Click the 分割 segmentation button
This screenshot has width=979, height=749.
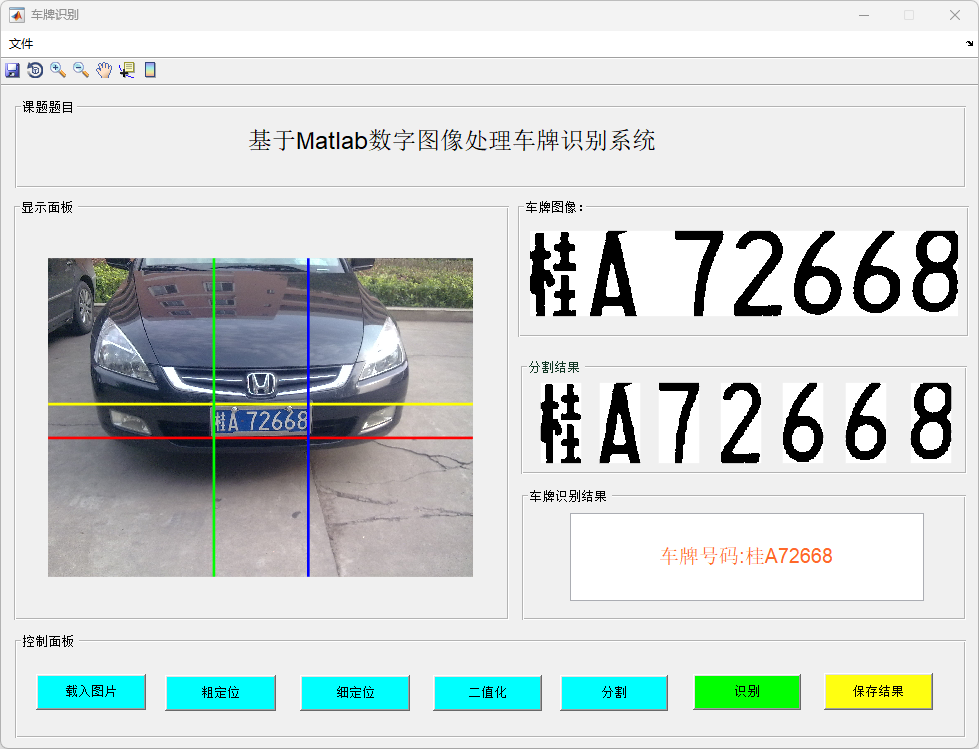[x=613, y=692]
